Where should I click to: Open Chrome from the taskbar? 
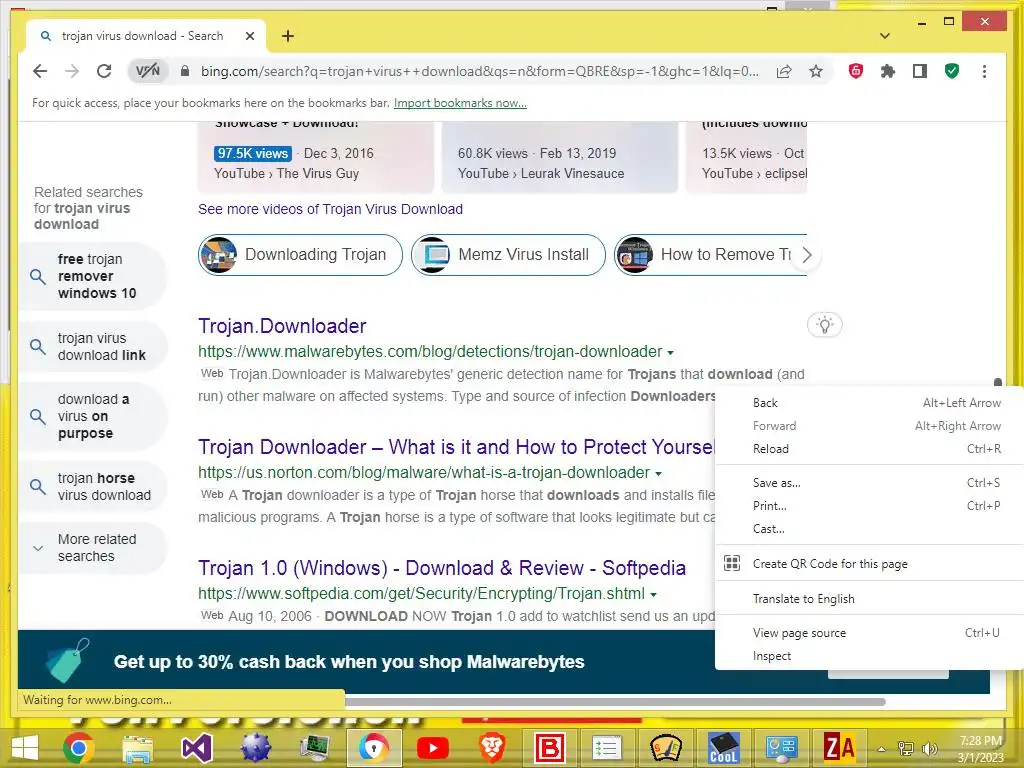pyautogui.click(x=78, y=748)
